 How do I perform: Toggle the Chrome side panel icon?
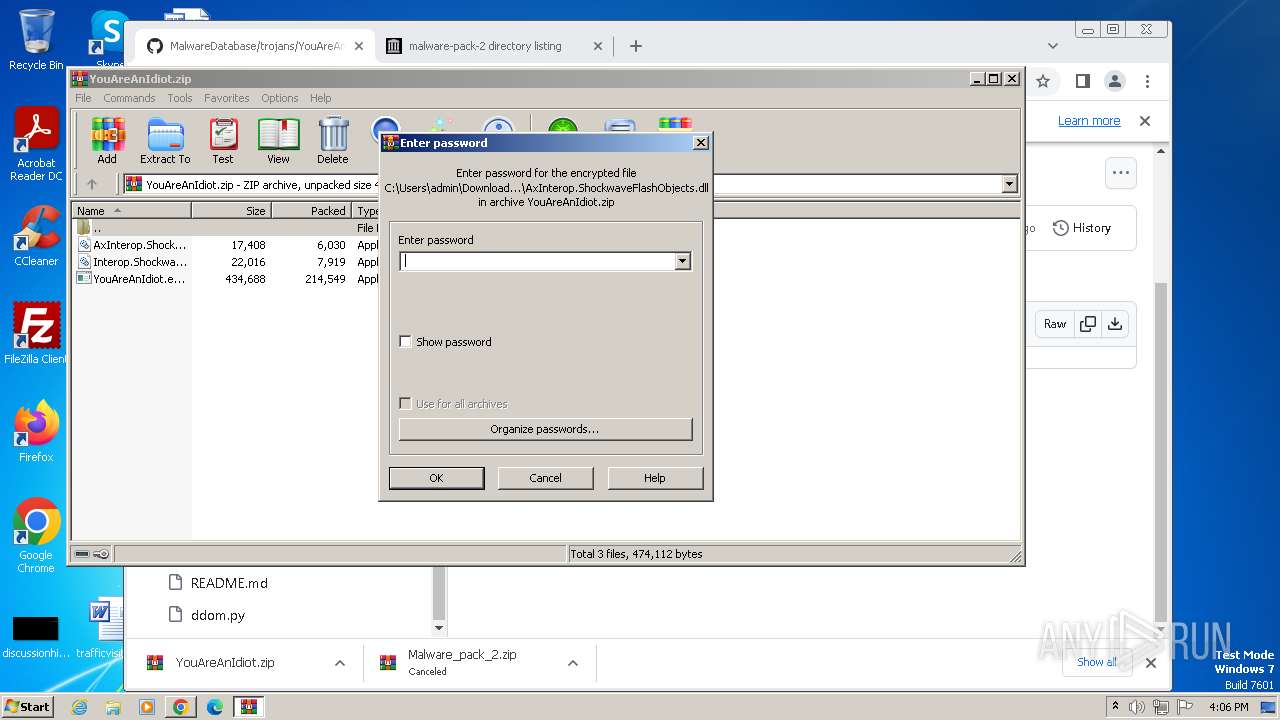point(1082,81)
